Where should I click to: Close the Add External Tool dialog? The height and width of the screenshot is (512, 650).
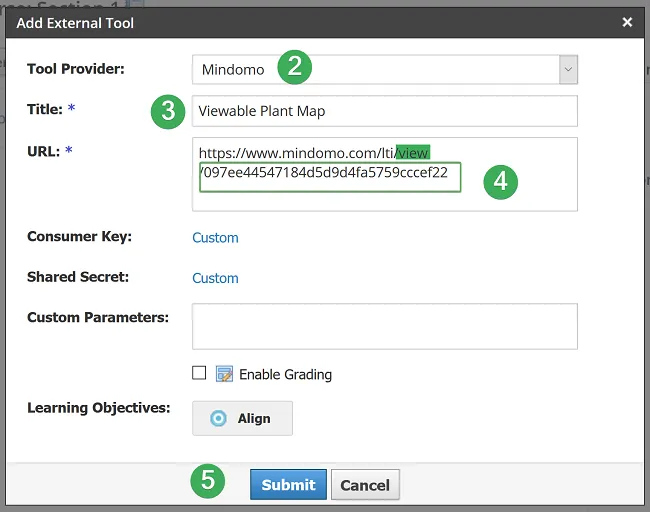(x=627, y=22)
